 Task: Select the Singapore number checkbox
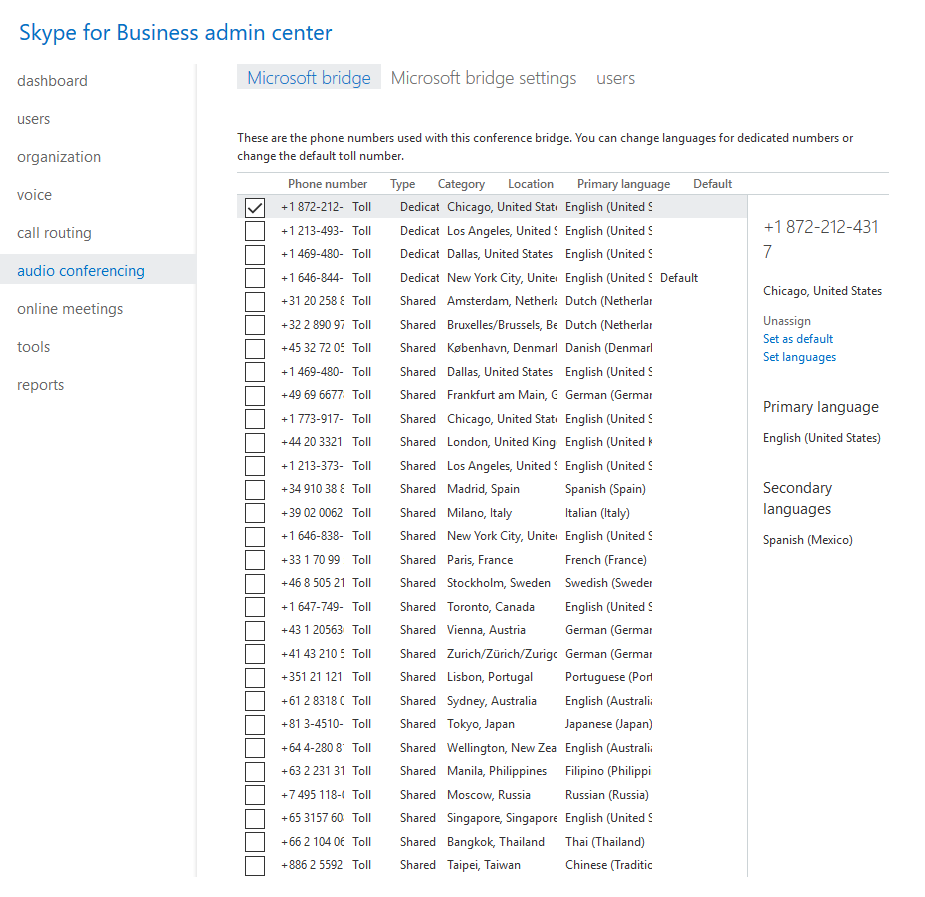pyautogui.click(x=255, y=819)
